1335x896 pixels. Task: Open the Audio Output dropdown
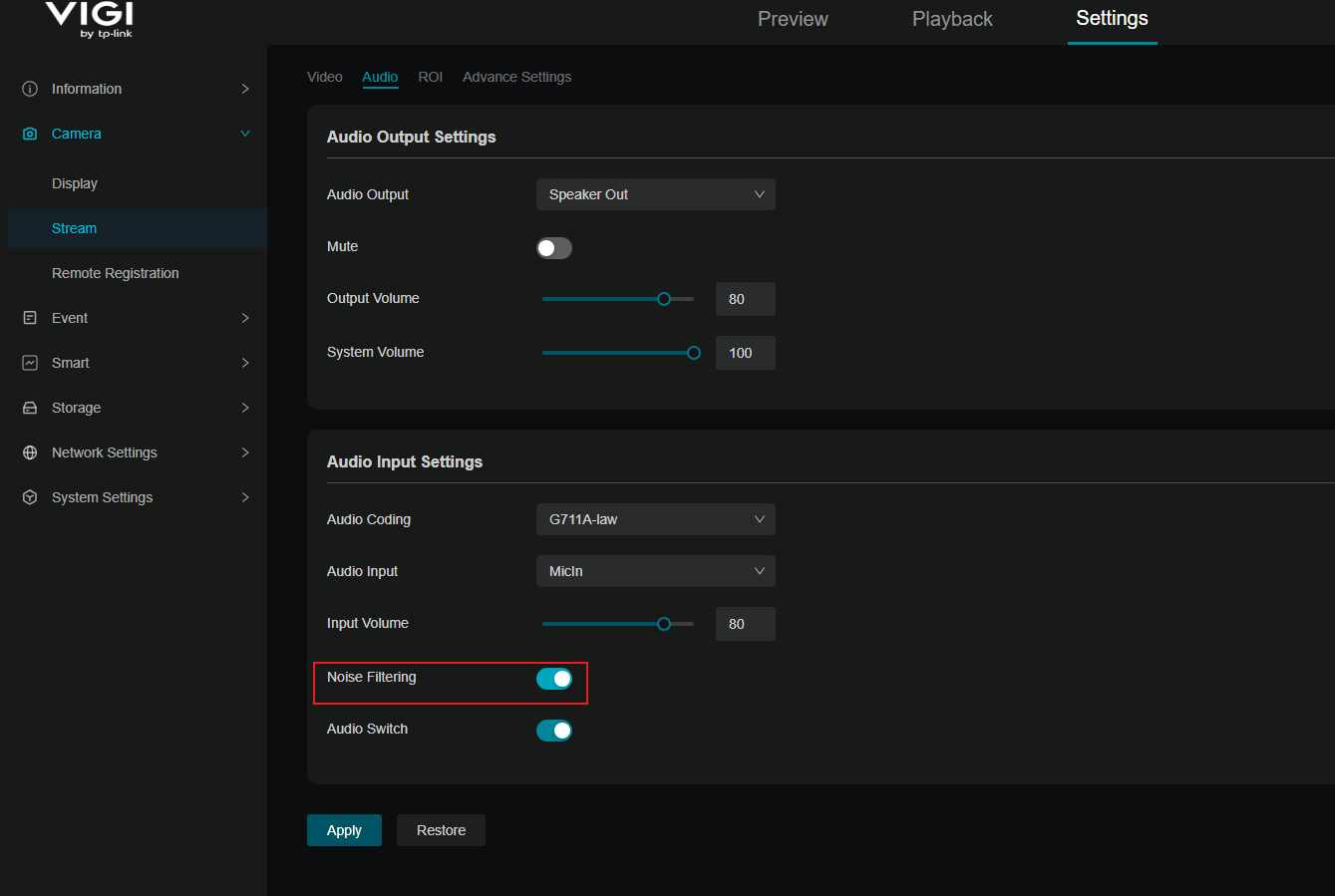pos(656,194)
